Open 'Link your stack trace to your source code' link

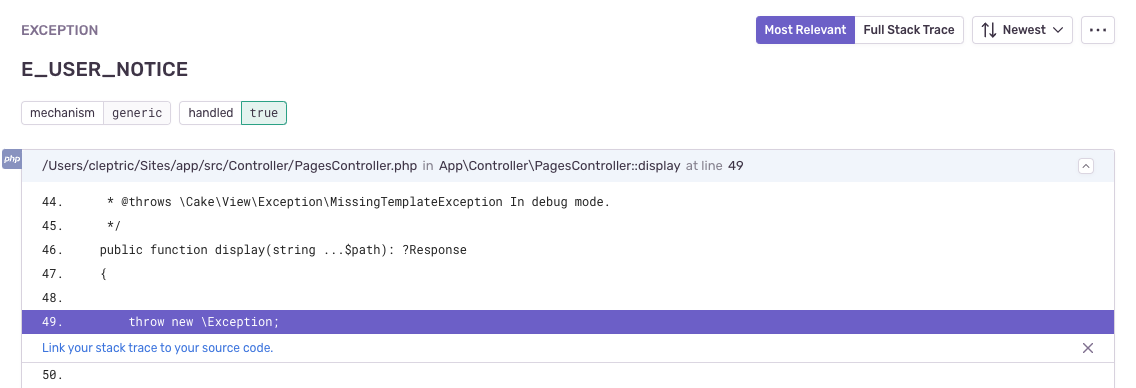[157, 348]
